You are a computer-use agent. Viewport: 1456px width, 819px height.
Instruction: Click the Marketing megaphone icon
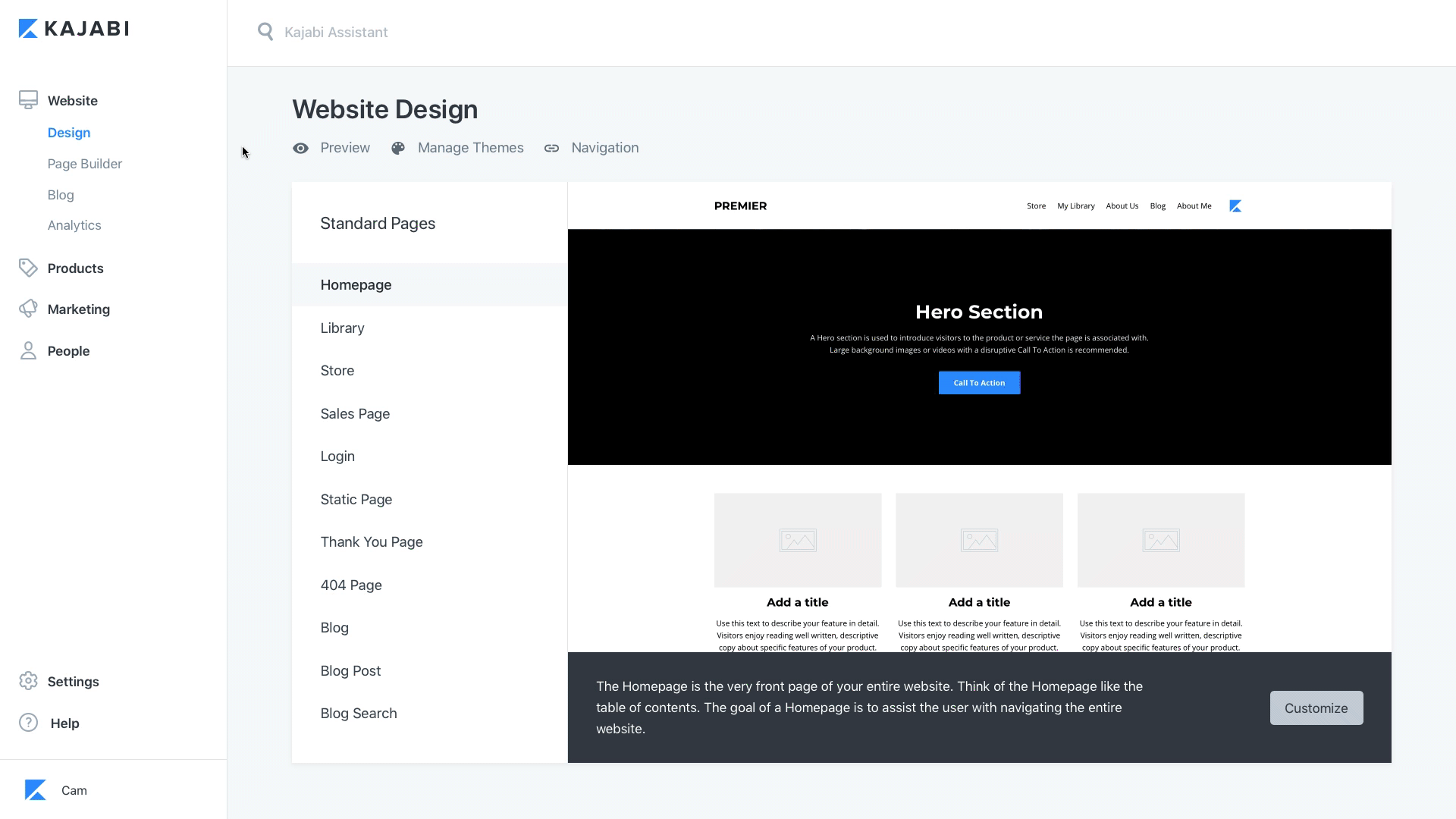[x=28, y=309]
